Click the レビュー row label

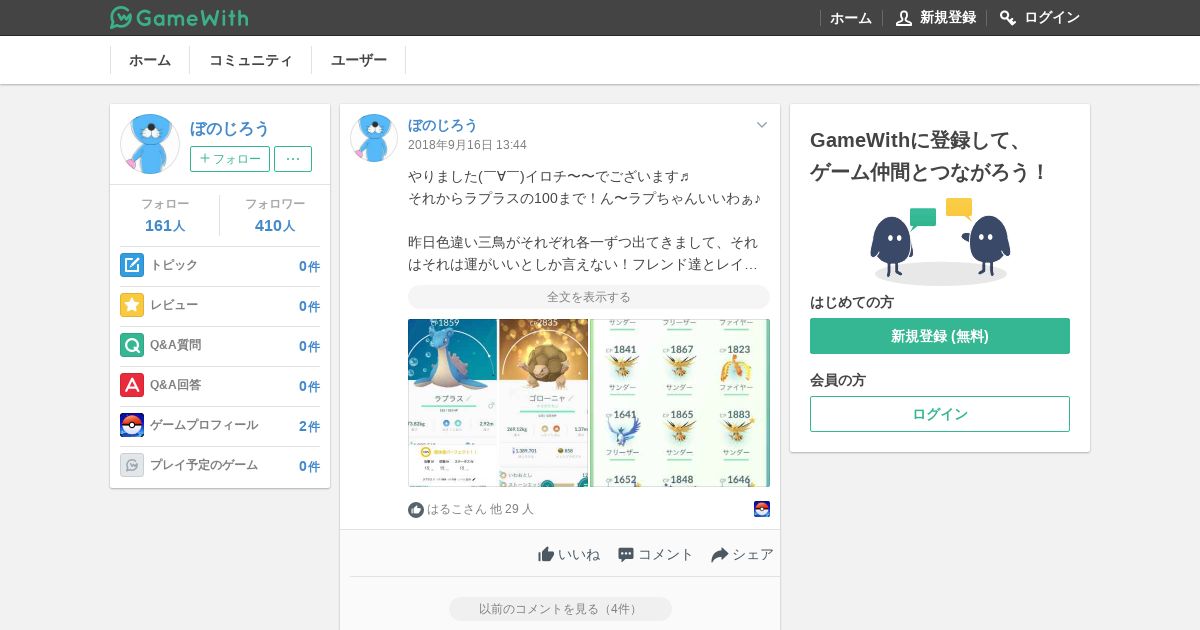[174, 305]
